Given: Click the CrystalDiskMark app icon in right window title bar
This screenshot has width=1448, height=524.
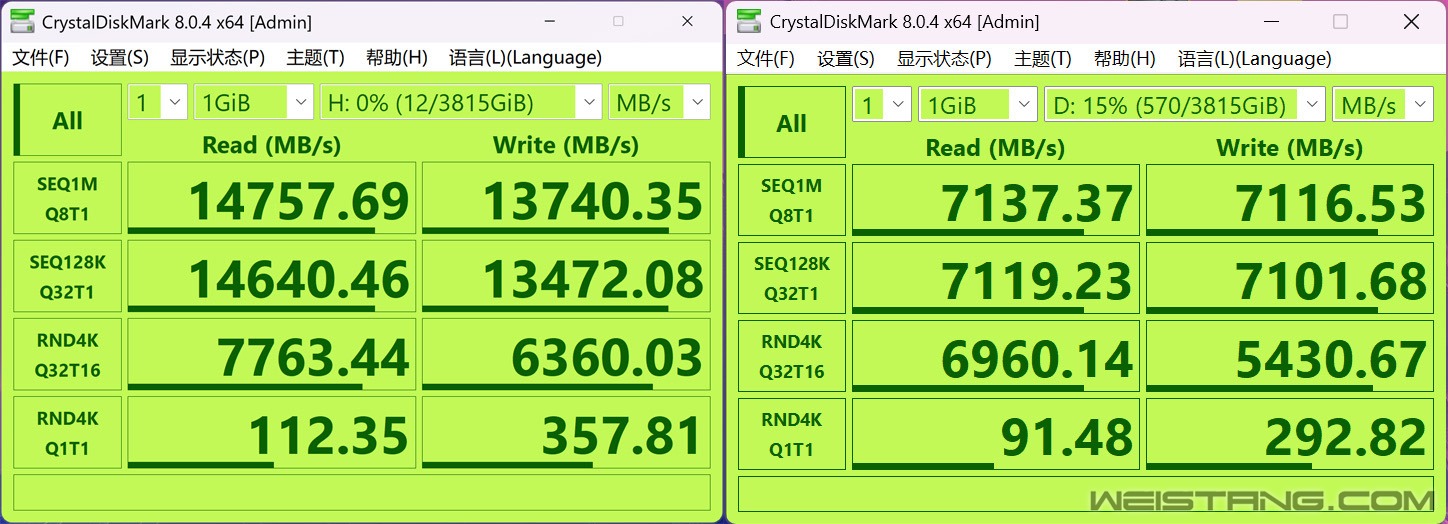Looking at the screenshot, I should [748, 21].
